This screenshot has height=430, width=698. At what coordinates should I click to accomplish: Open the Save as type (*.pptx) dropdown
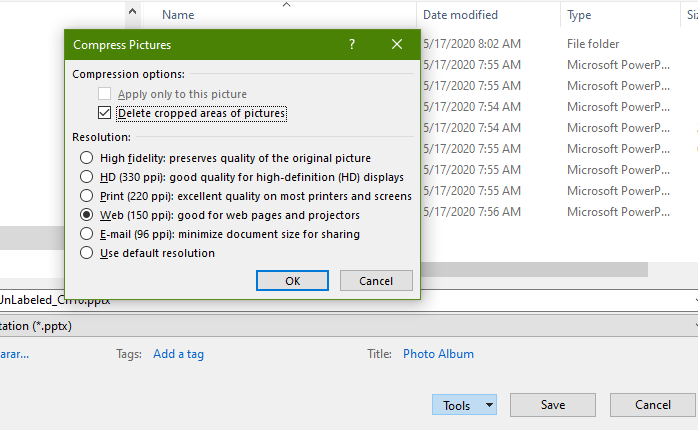pyautogui.click(x=693, y=326)
